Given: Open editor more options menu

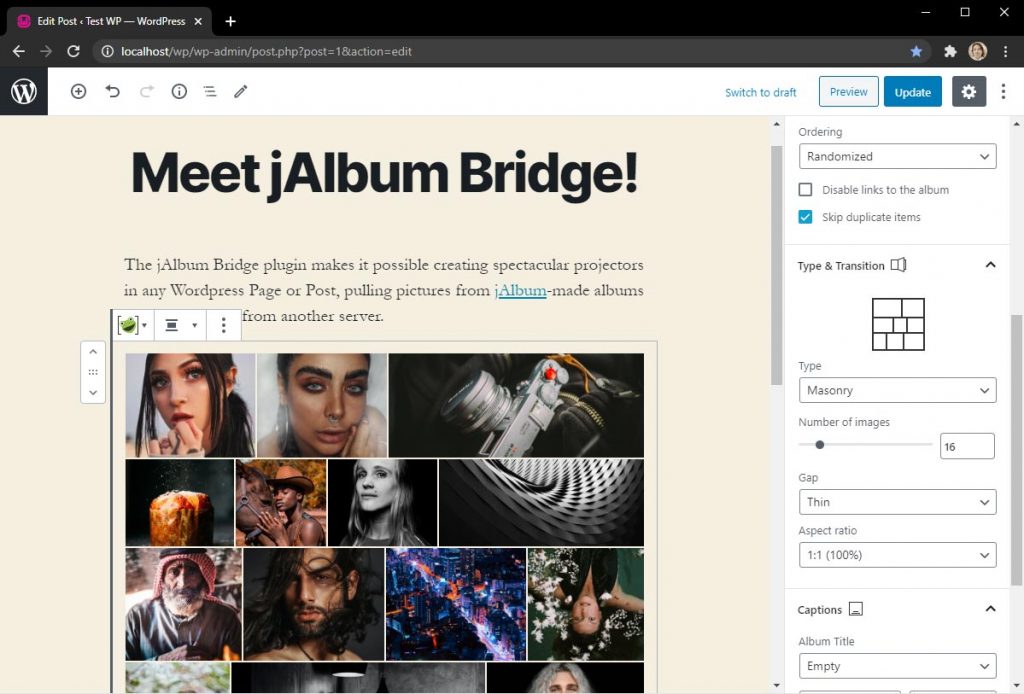Looking at the screenshot, I should 1003,91.
